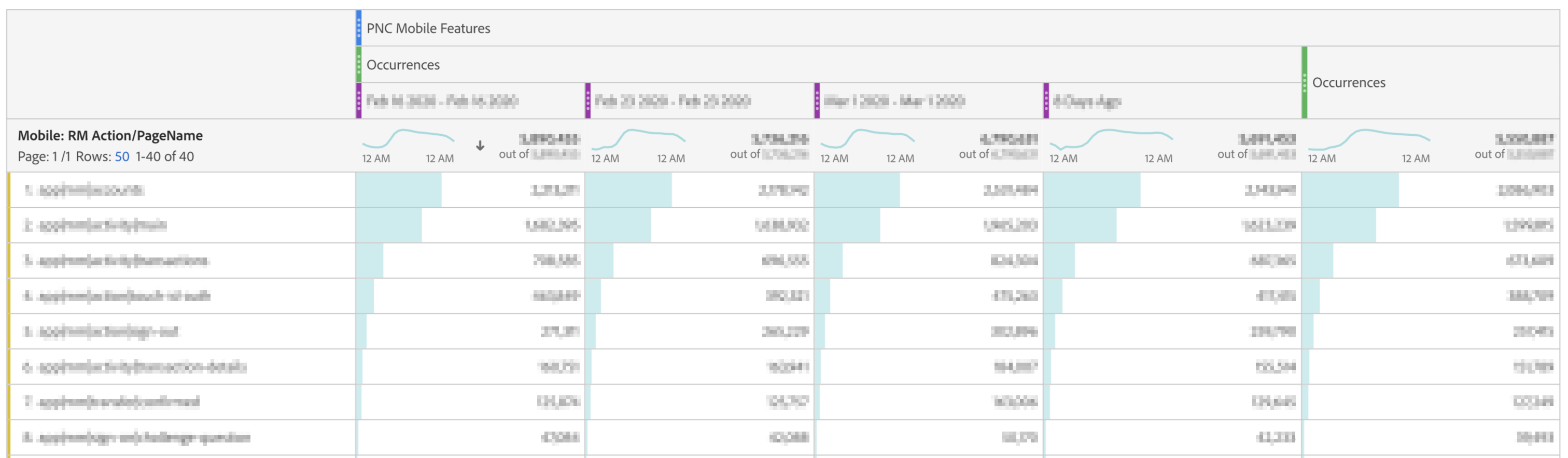Select the first Occurrences metric header
This screenshot has width=1568, height=458.
click(x=402, y=64)
